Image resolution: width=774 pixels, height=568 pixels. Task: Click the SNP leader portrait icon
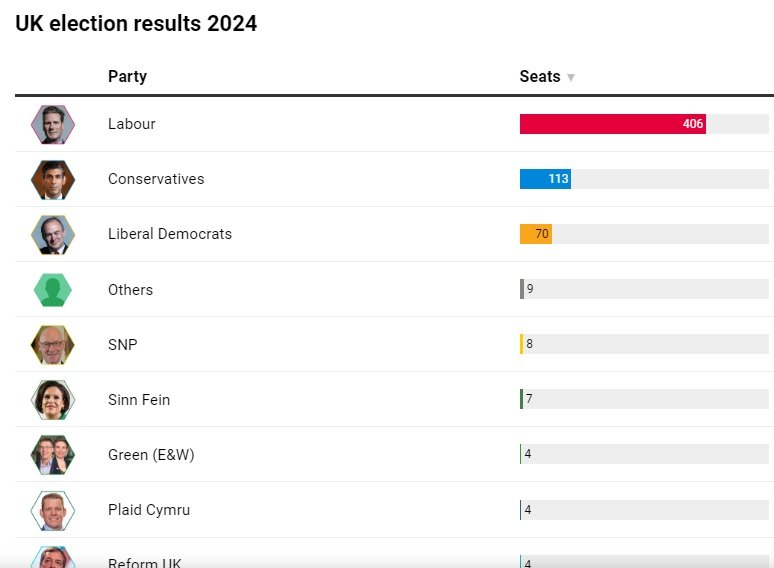[52, 345]
